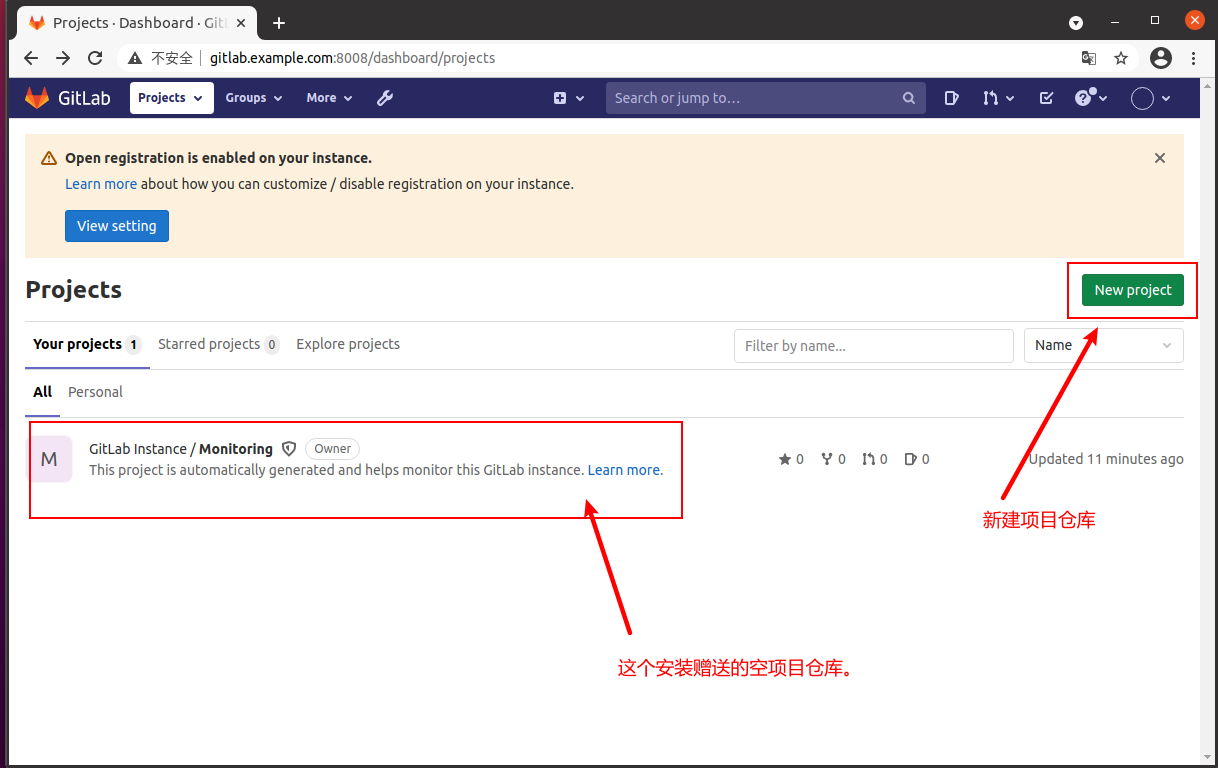This screenshot has width=1218, height=768.
Task: Click the Monitoring project M avatar
Action: click(49, 459)
